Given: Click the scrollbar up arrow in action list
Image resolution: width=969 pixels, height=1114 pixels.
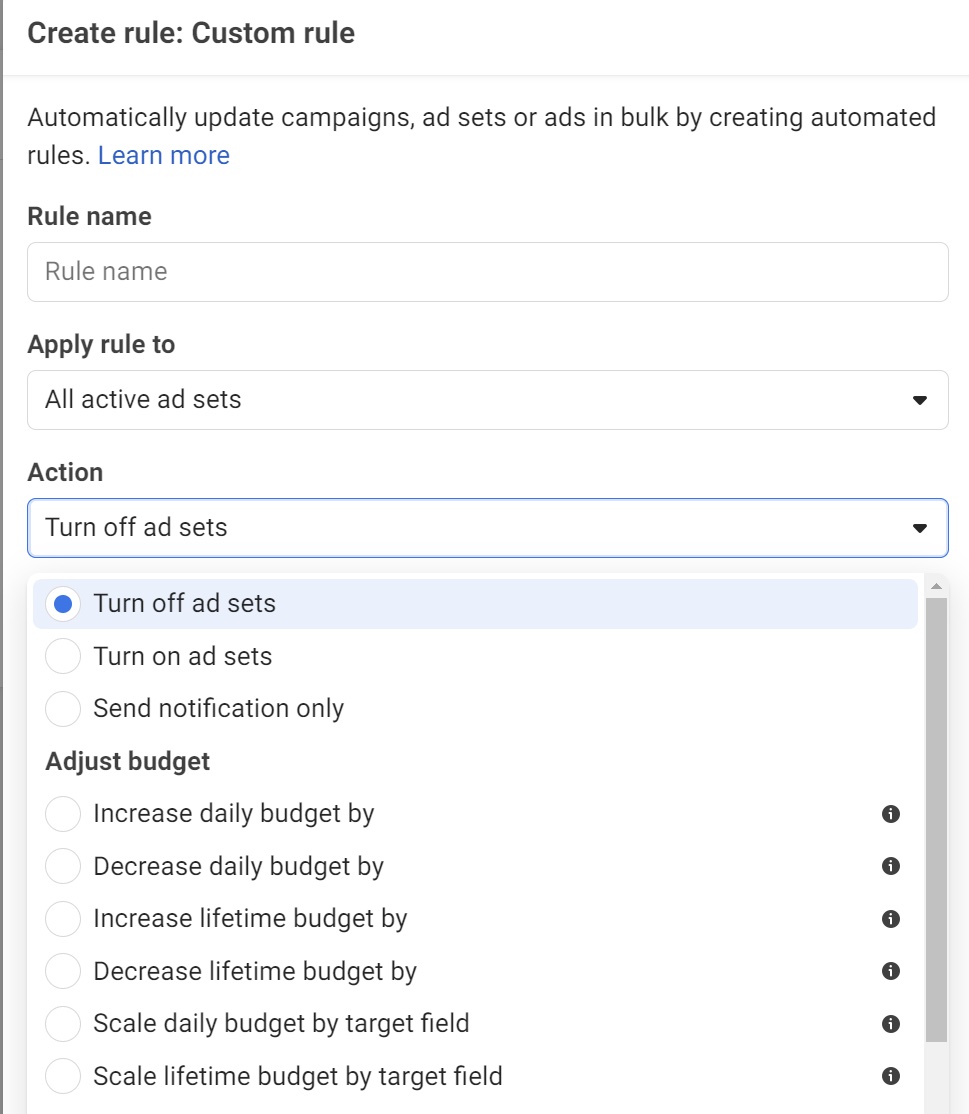Looking at the screenshot, I should coord(936,586).
